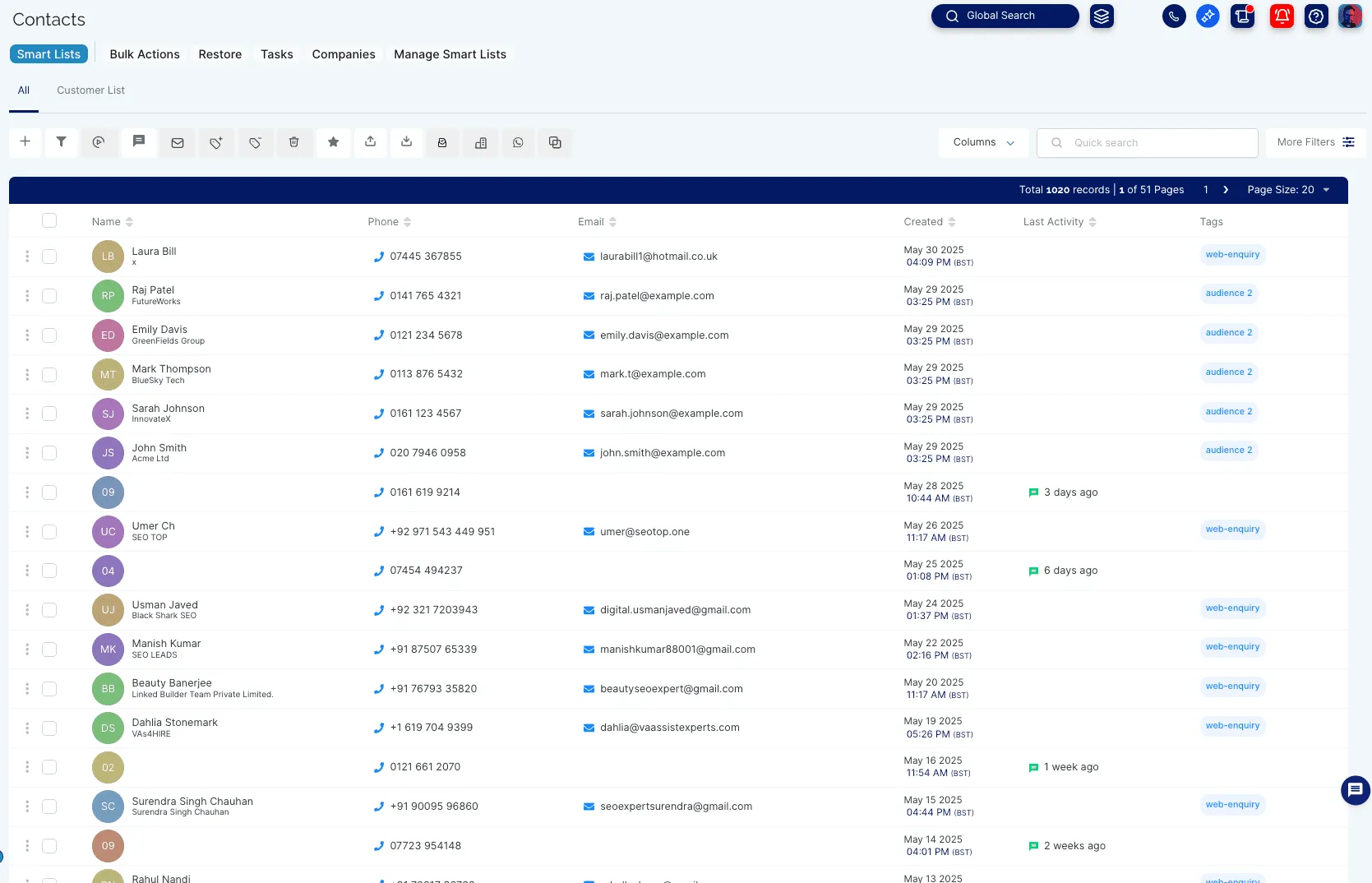This screenshot has height=883, width=1372.
Task: Open the notifications bell
Action: 1281,16
